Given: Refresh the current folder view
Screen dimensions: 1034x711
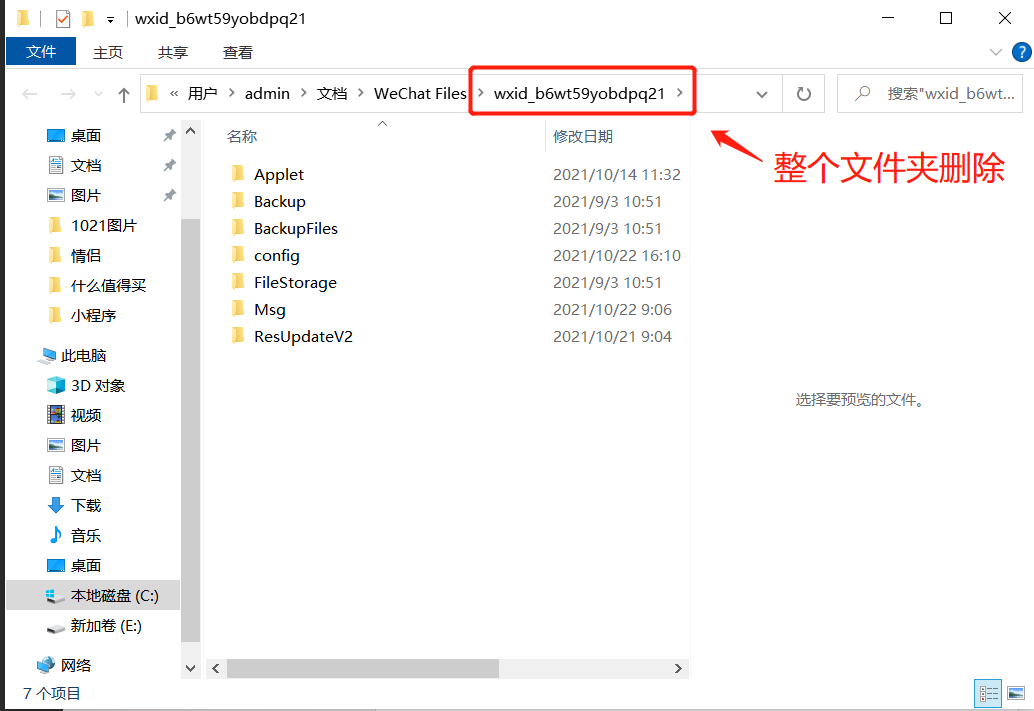Looking at the screenshot, I should (x=803, y=94).
